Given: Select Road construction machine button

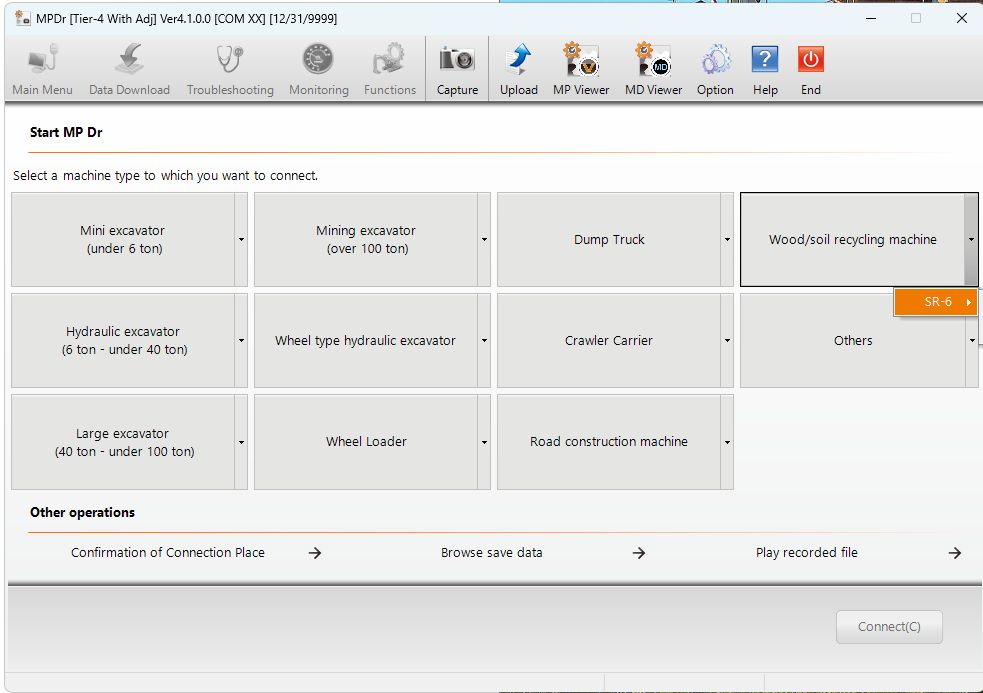Looking at the screenshot, I should 609,442.
